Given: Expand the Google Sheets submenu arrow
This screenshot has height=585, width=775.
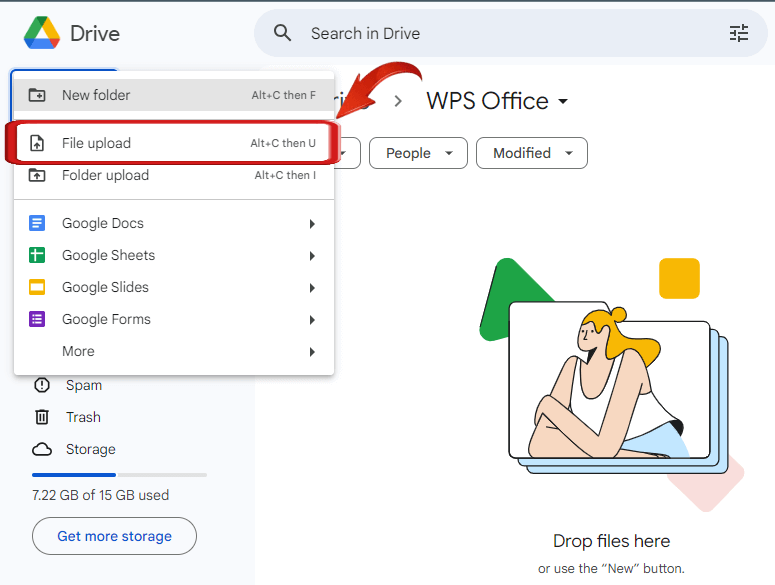Looking at the screenshot, I should coord(312,256).
